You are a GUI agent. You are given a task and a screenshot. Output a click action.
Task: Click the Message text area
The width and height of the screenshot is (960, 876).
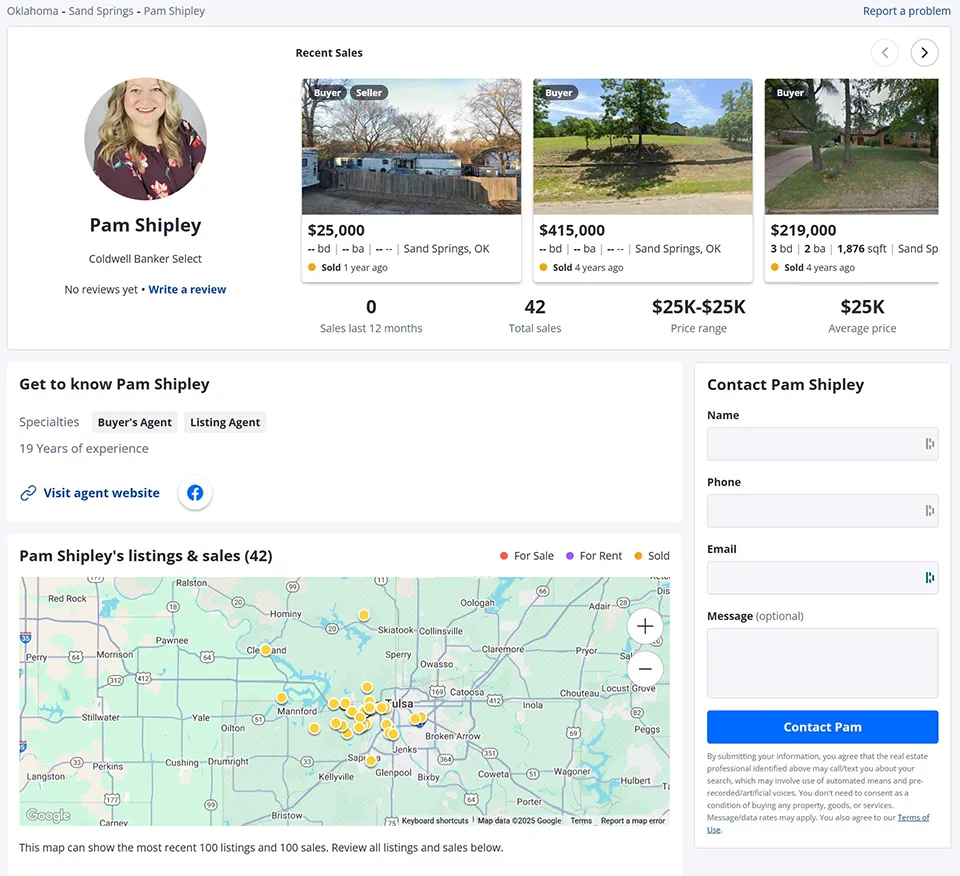pyautogui.click(x=822, y=663)
